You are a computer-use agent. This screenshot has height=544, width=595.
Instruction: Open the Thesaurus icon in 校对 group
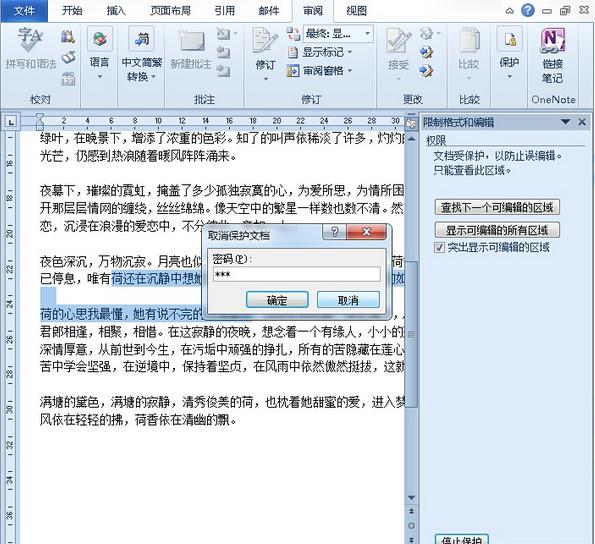pos(68,58)
